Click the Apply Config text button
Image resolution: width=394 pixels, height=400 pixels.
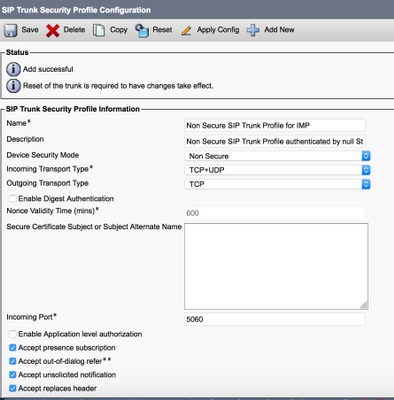pyautogui.click(x=218, y=30)
